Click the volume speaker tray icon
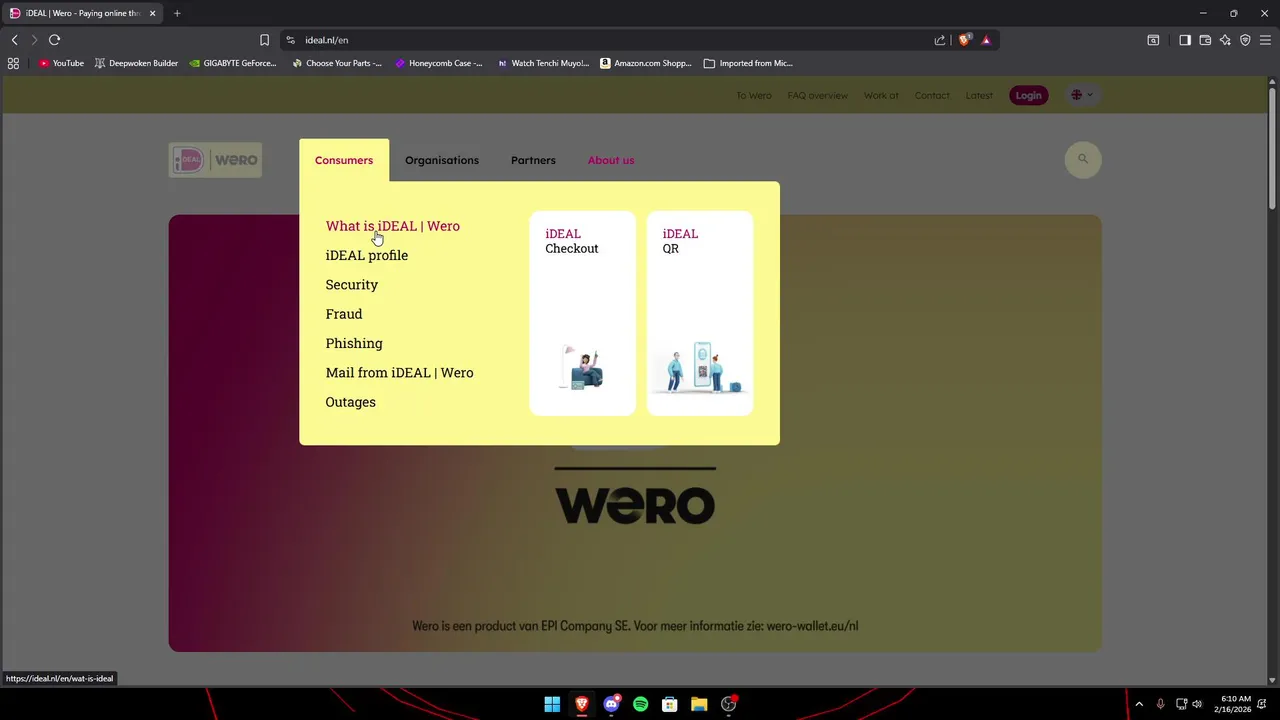The image size is (1280, 720). [1197, 704]
